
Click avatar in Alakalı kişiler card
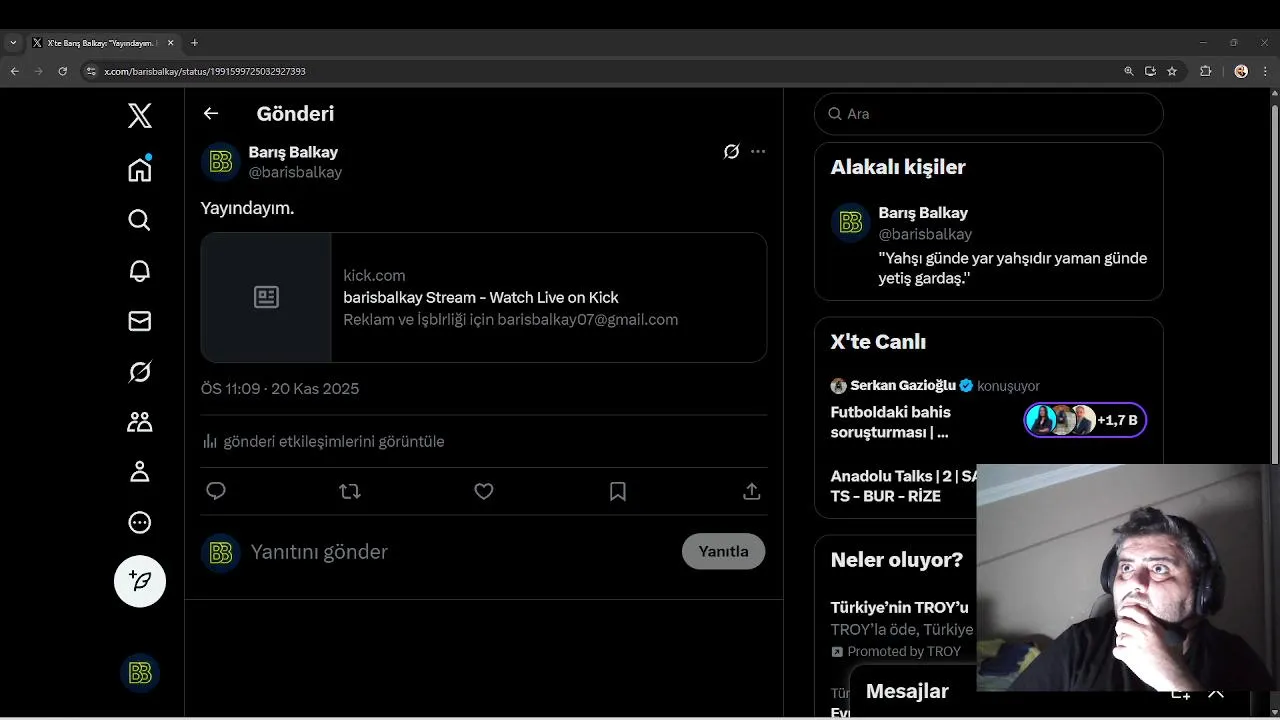tap(851, 223)
